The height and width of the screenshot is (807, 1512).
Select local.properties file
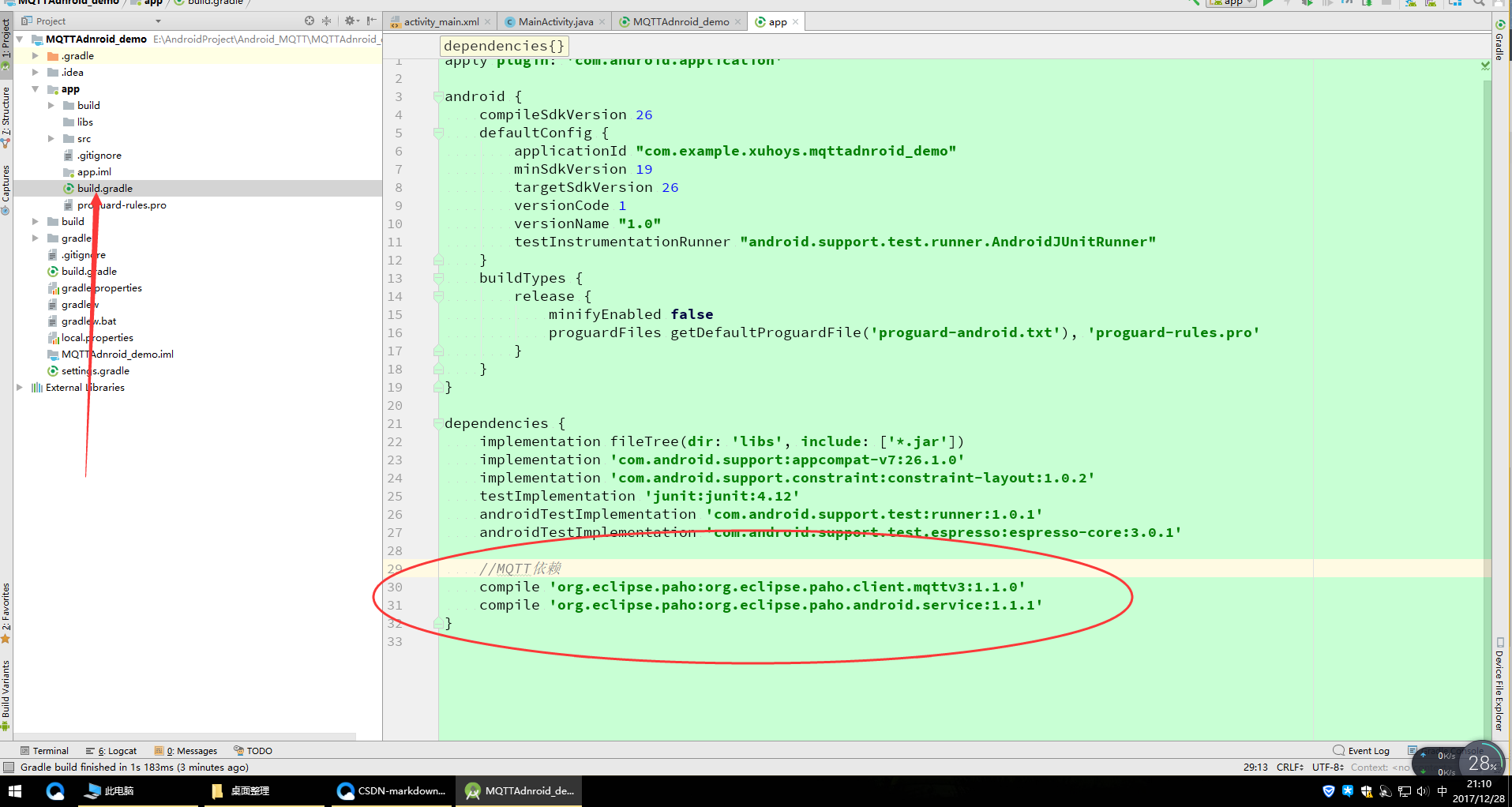coord(97,337)
